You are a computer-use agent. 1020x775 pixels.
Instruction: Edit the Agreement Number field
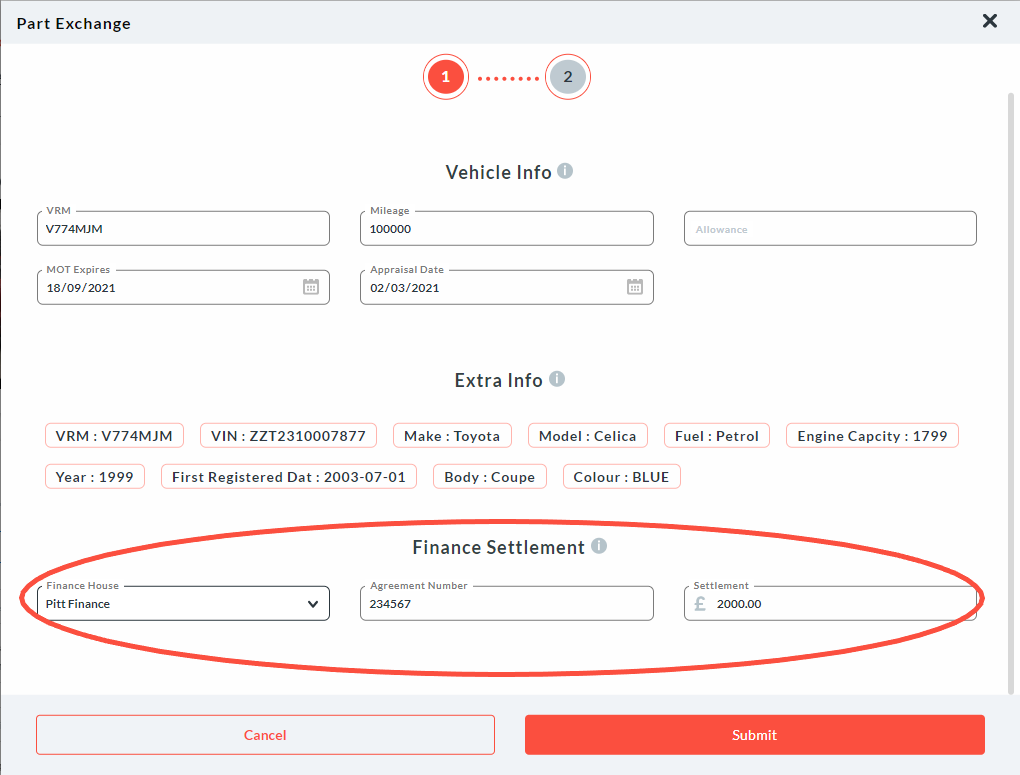tap(506, 604)
